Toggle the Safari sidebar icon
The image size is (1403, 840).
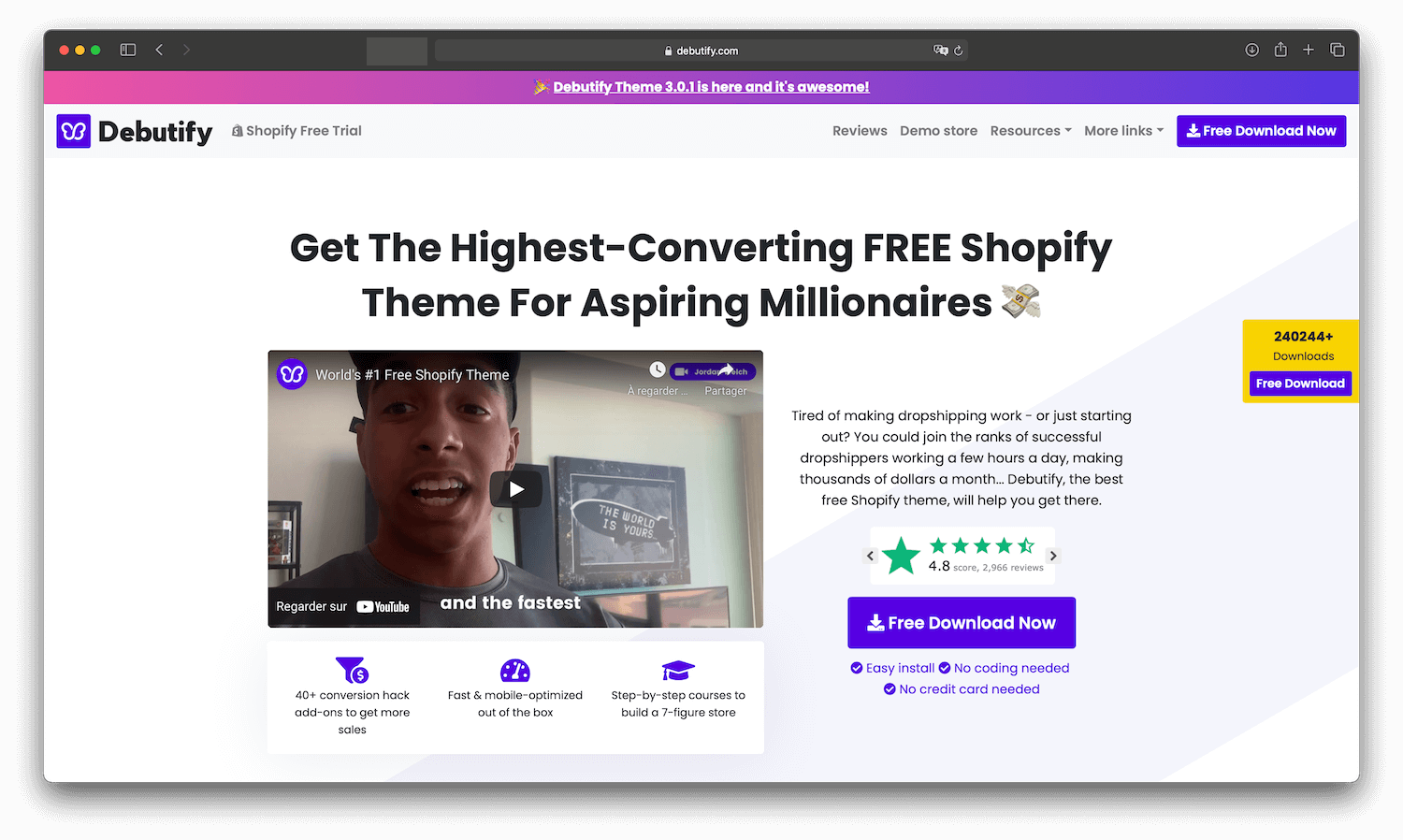pos(128,50)
